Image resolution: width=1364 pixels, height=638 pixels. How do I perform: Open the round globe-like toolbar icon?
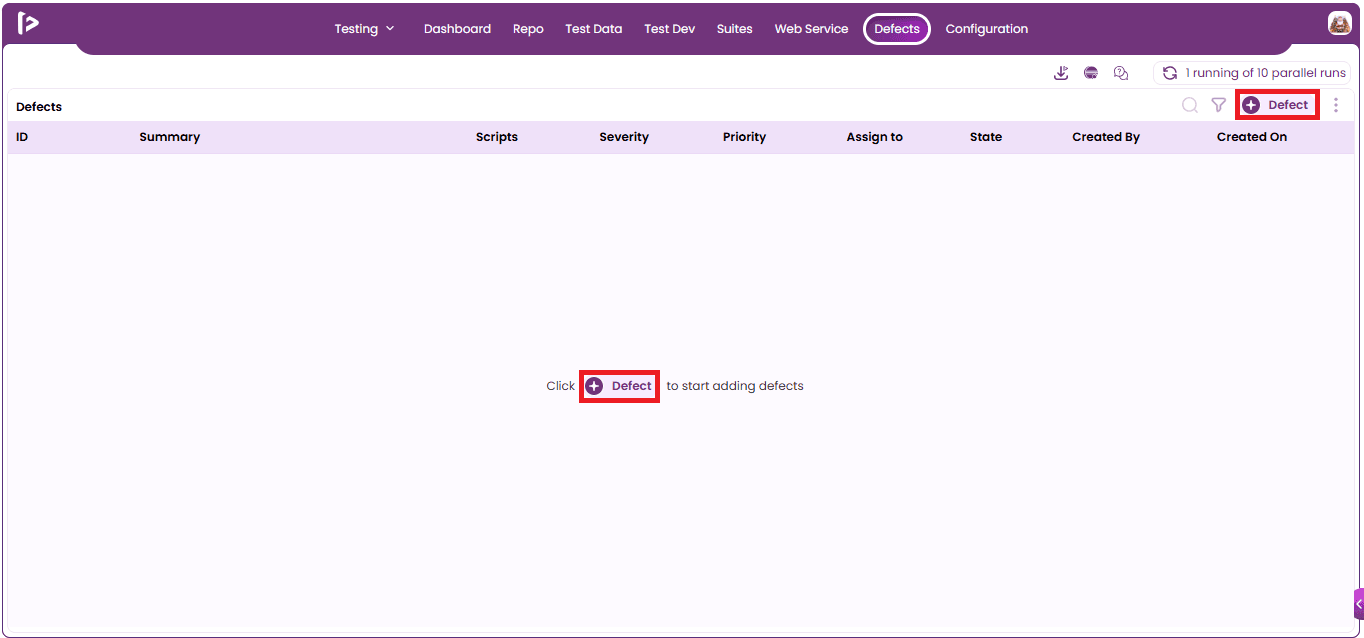point(1091,73)
